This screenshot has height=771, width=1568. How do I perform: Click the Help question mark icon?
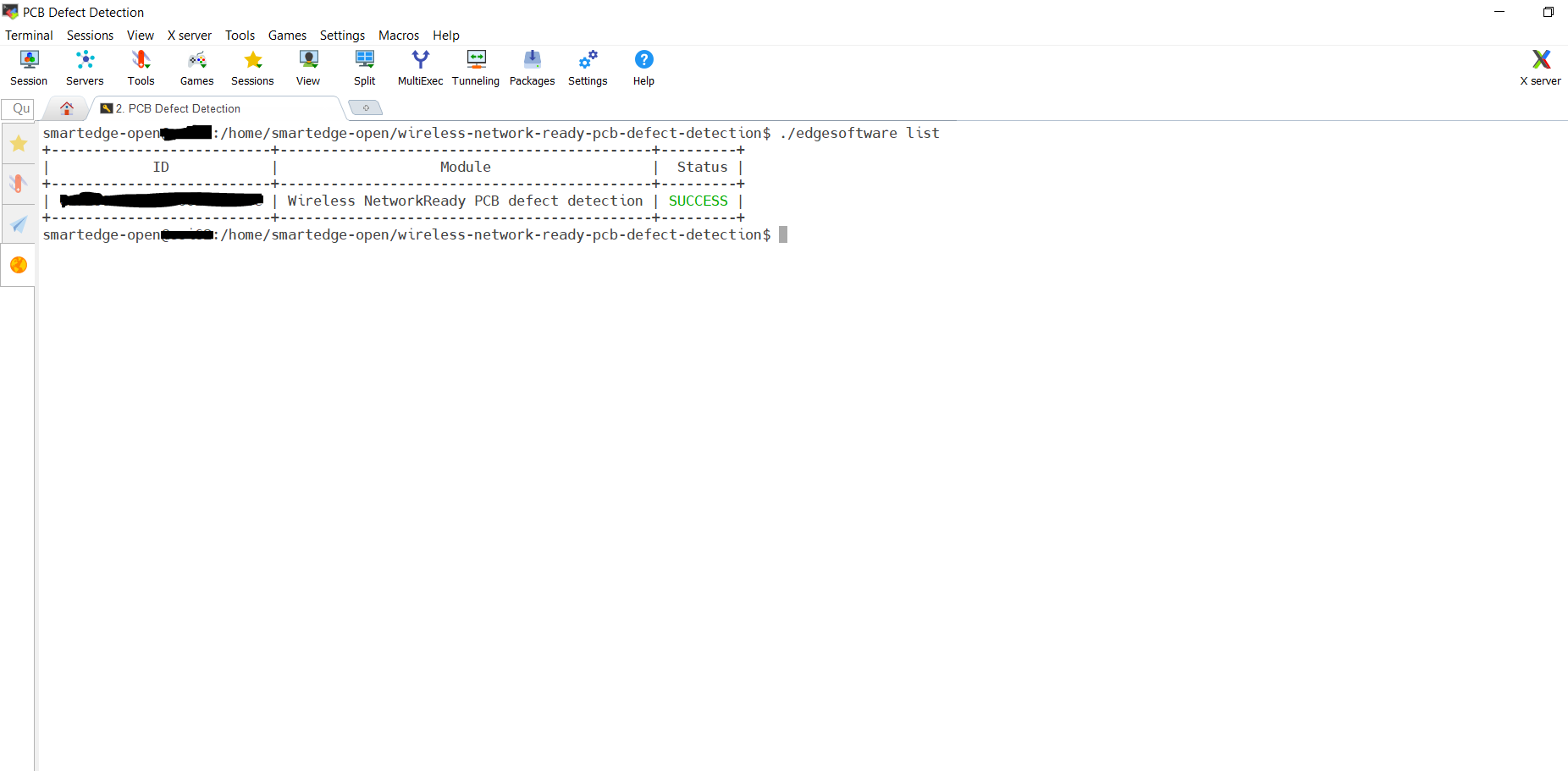643,68
